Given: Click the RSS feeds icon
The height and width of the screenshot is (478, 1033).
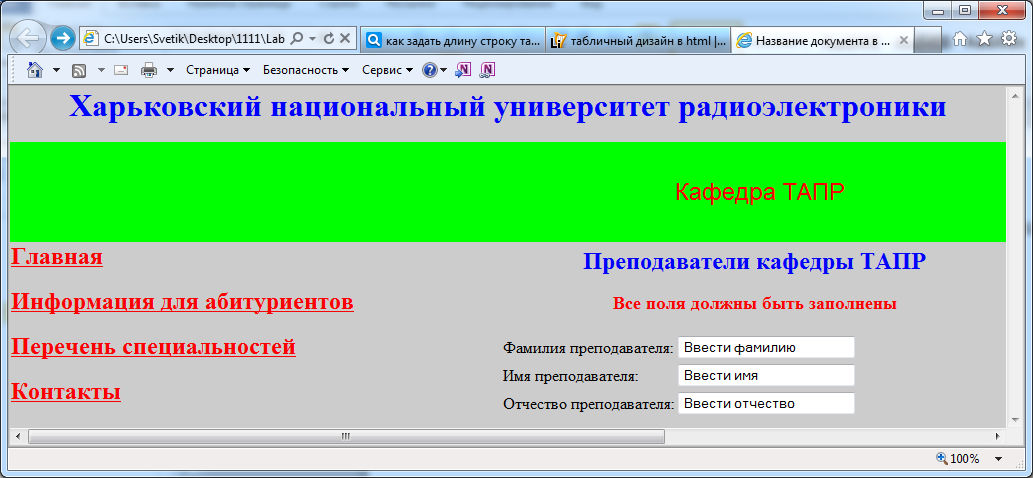Looking at the screenshot, I should (x=78, y=70).
